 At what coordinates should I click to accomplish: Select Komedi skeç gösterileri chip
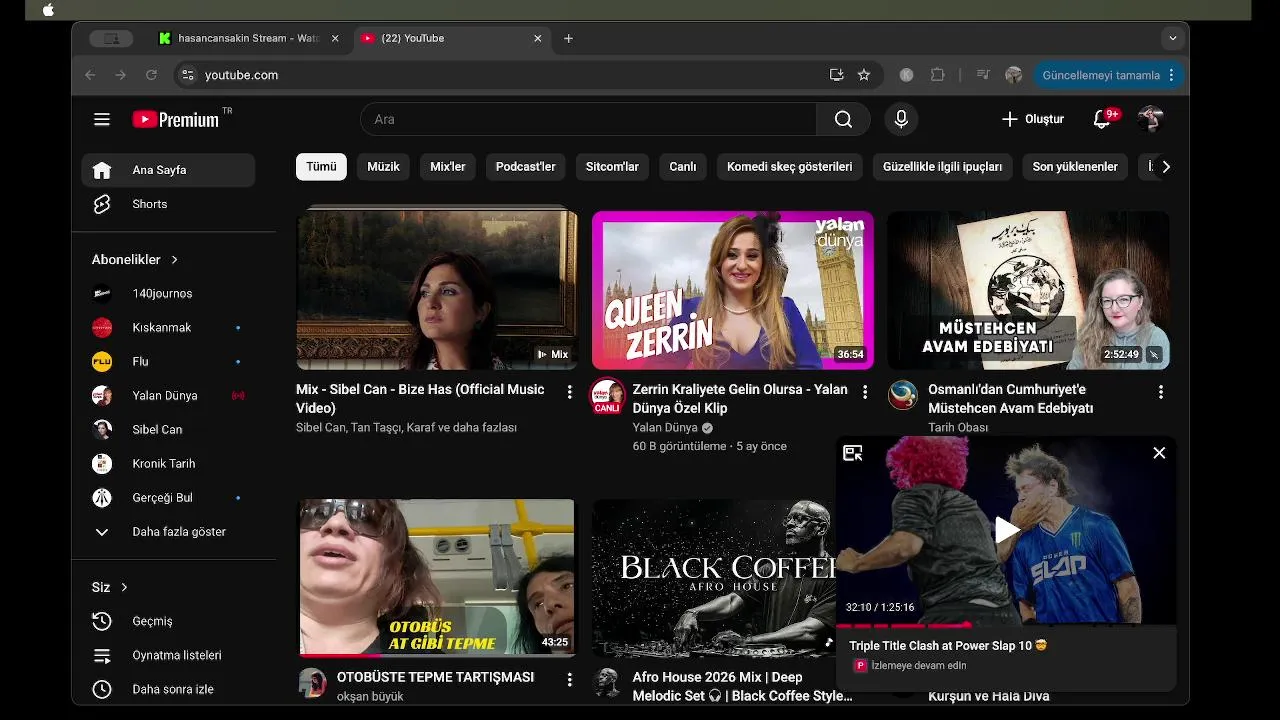tap(790, 167)
